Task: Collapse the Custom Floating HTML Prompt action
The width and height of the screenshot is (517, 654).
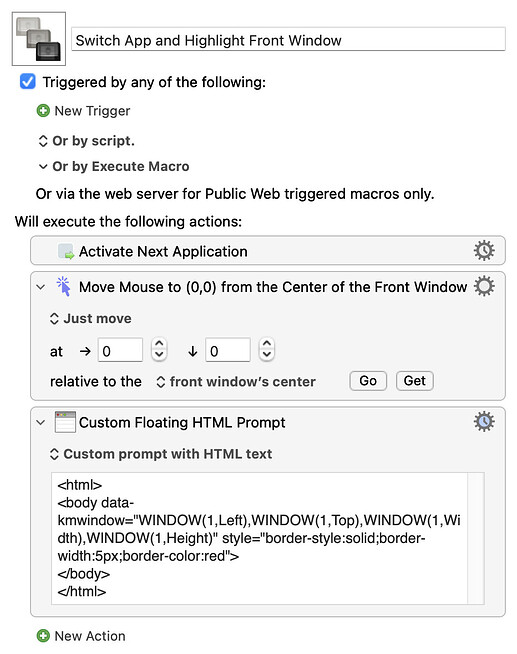Action: pos(40,423)
